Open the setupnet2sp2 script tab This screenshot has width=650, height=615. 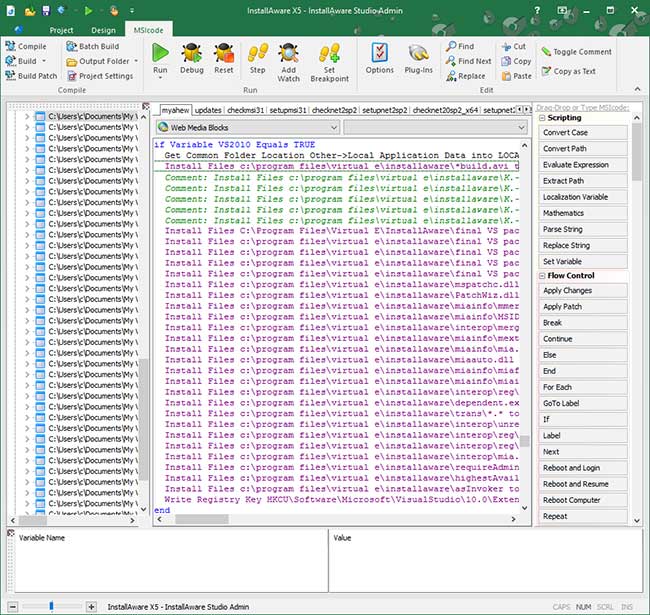point(385,110)
